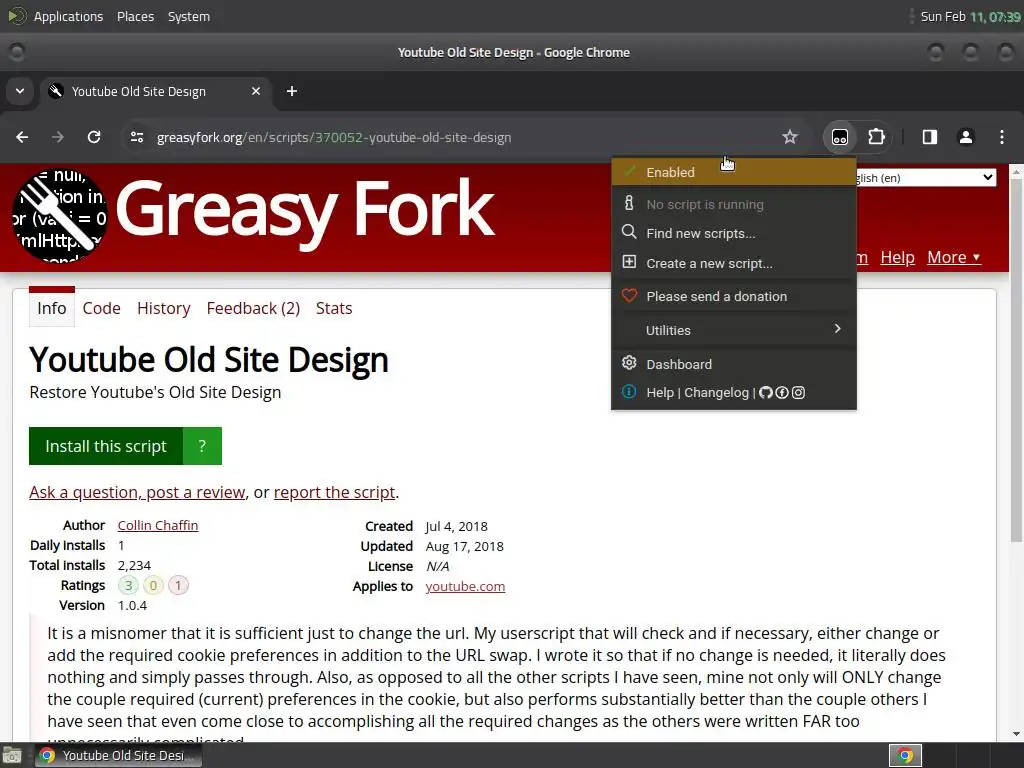This screenshot has height=768, width=1024.
Task: Open the Chrome extensions puzzle icon
Action: (x=876, y=137)
